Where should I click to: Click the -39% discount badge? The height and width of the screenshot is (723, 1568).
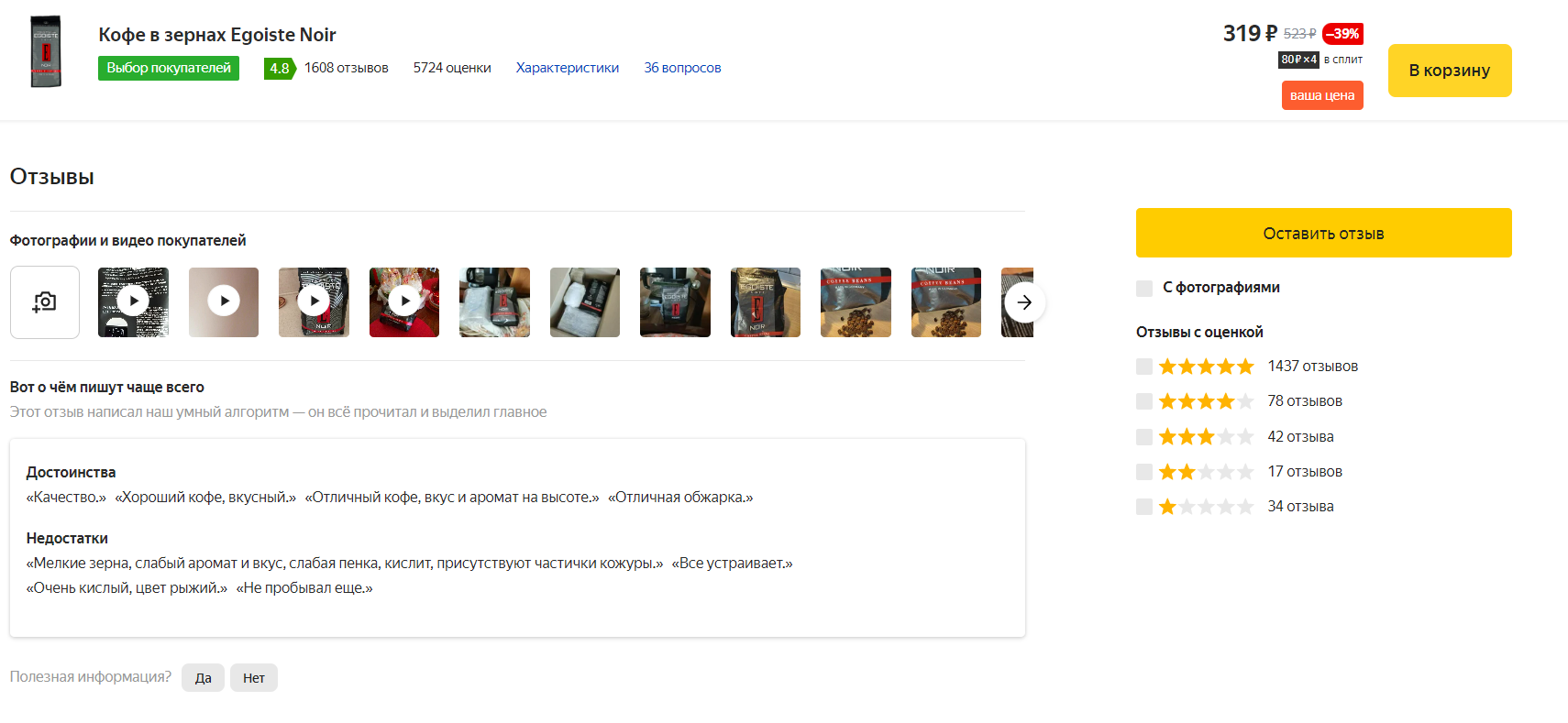pyautogui.click(x=1342, y=34)
